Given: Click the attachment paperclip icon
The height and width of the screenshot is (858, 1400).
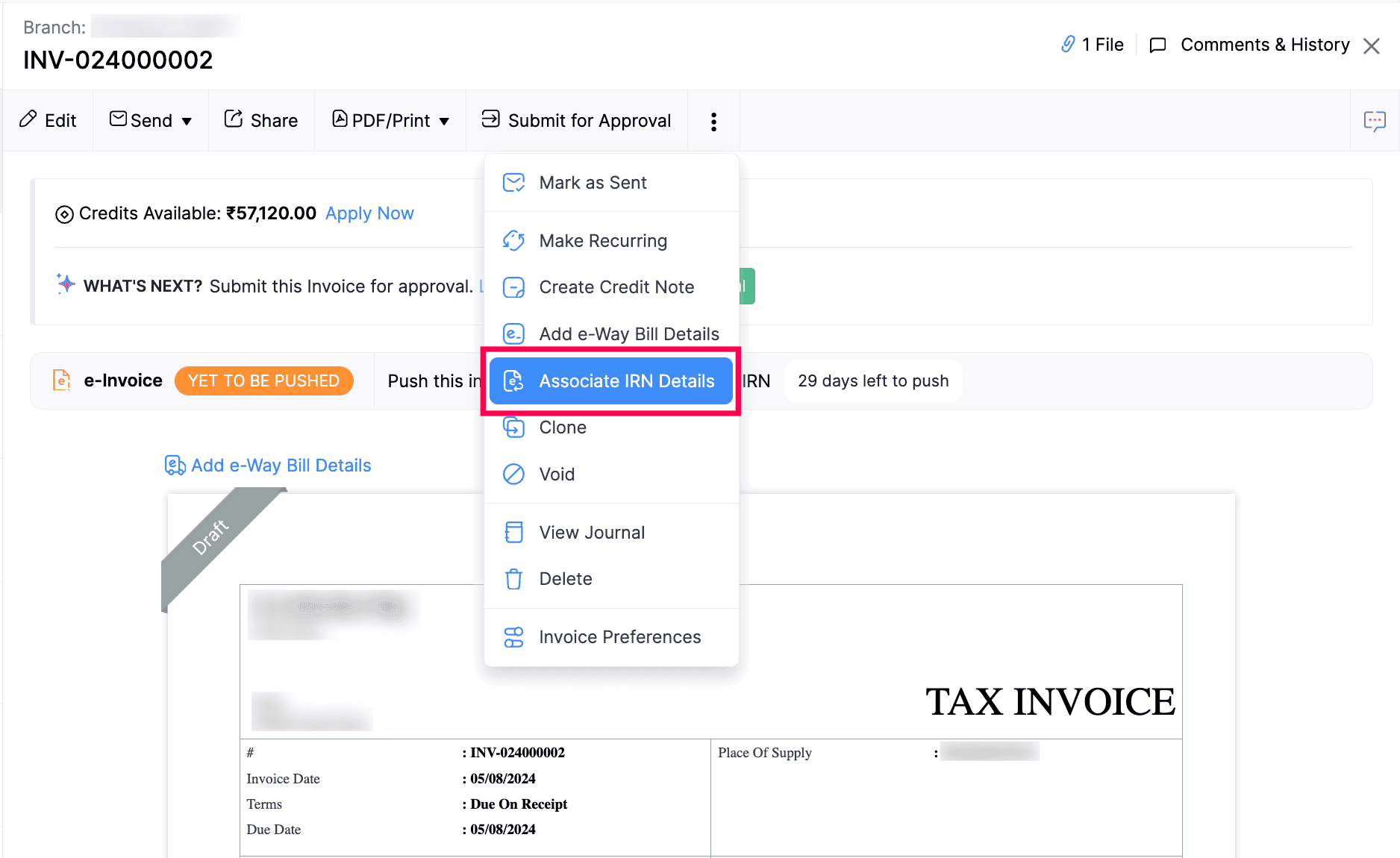Looking at the screenshot, I should coord(1068,45).
